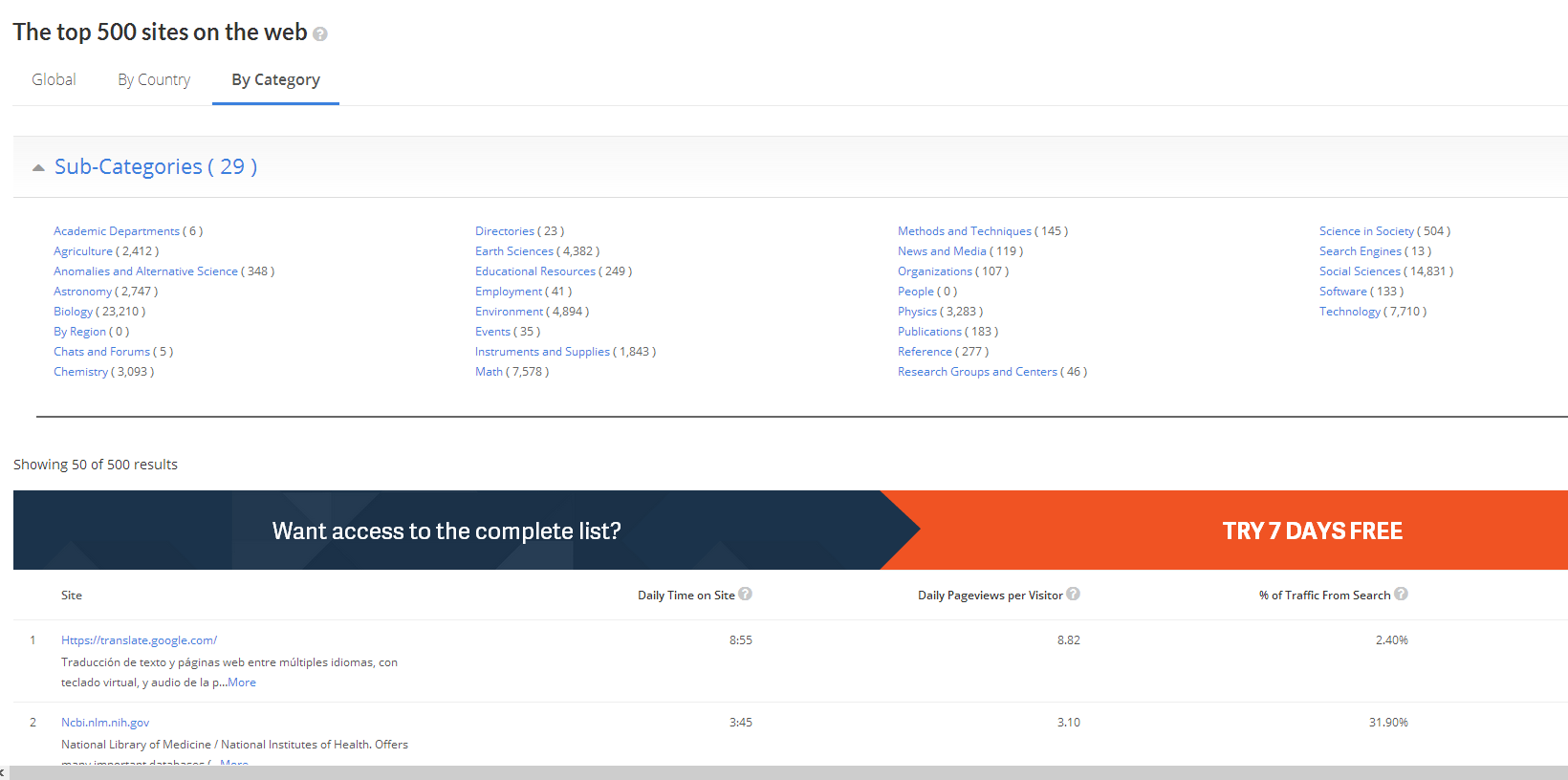Click the 2.40% search traffic value
This screenshot has width=1568, height=780.
[x=1392, y=640]
